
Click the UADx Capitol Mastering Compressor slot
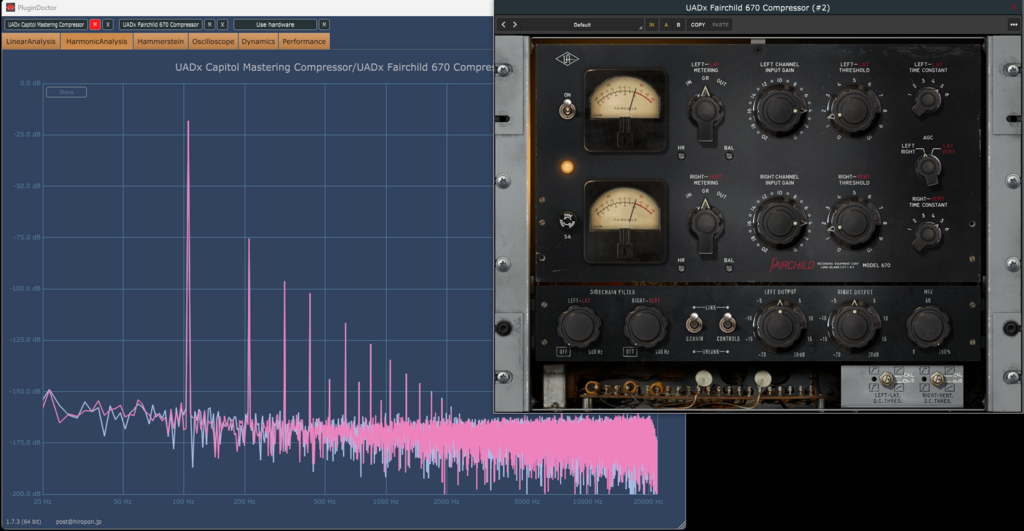(x=46, y=24)
